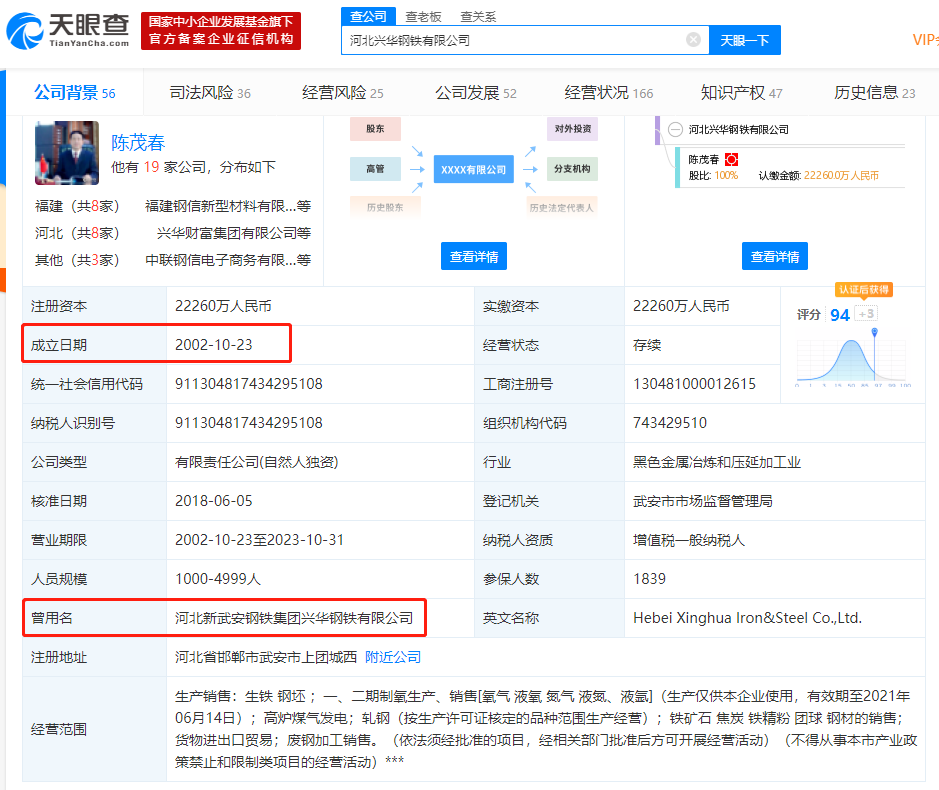Switch to 查公司 search tab
The image size is (939, 790).
click(368, 16)
